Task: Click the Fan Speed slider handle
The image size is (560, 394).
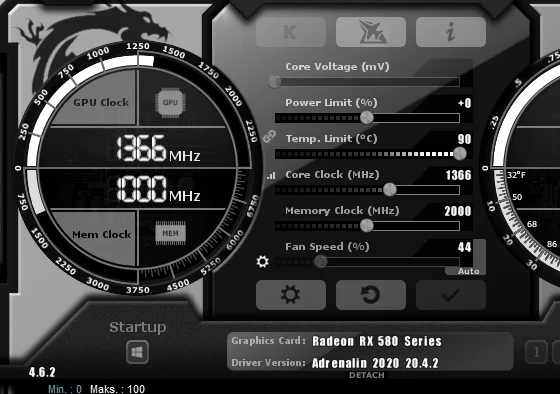Action: [321, 262]
